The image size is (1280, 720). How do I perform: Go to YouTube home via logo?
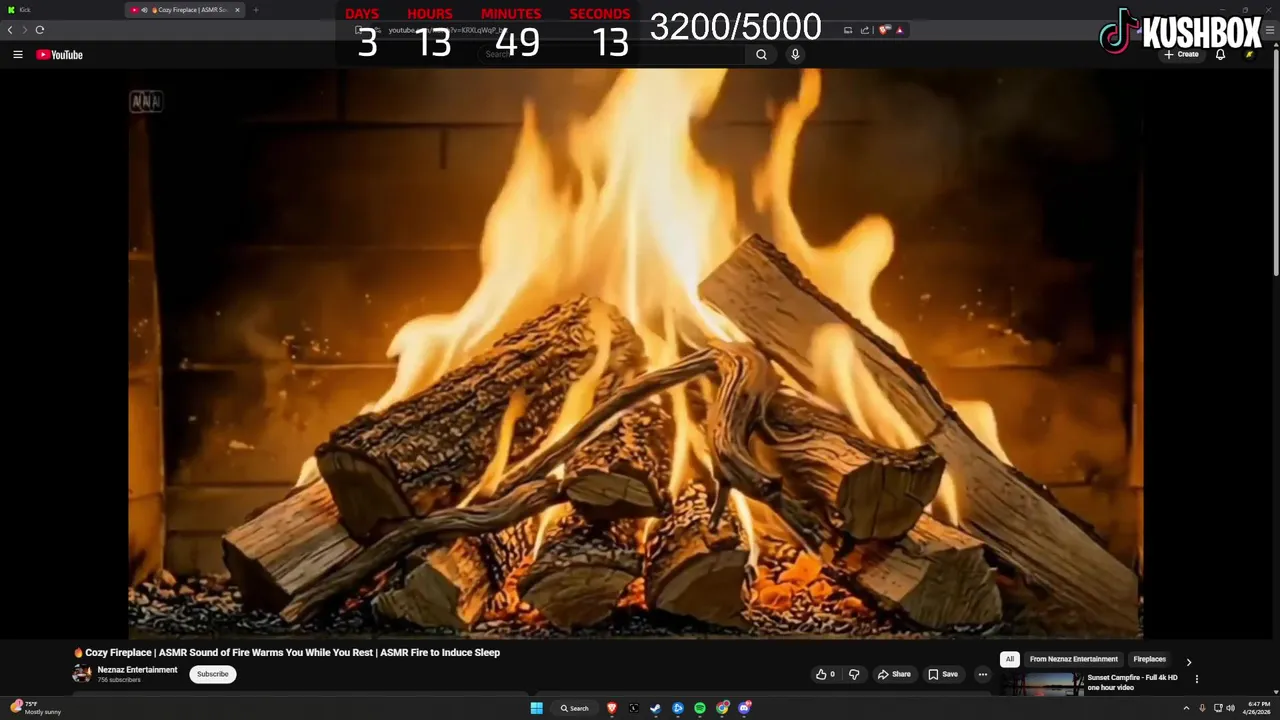click(x=59, y=55)
